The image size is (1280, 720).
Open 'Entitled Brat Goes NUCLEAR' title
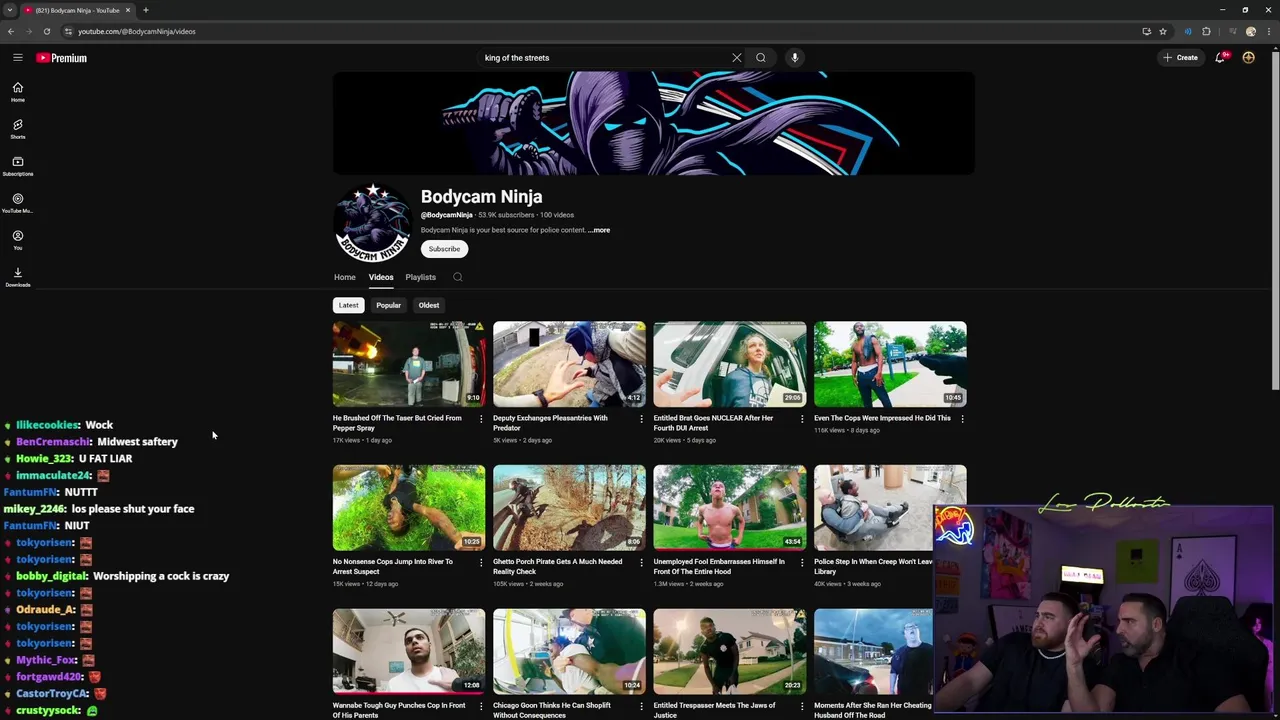713,423
